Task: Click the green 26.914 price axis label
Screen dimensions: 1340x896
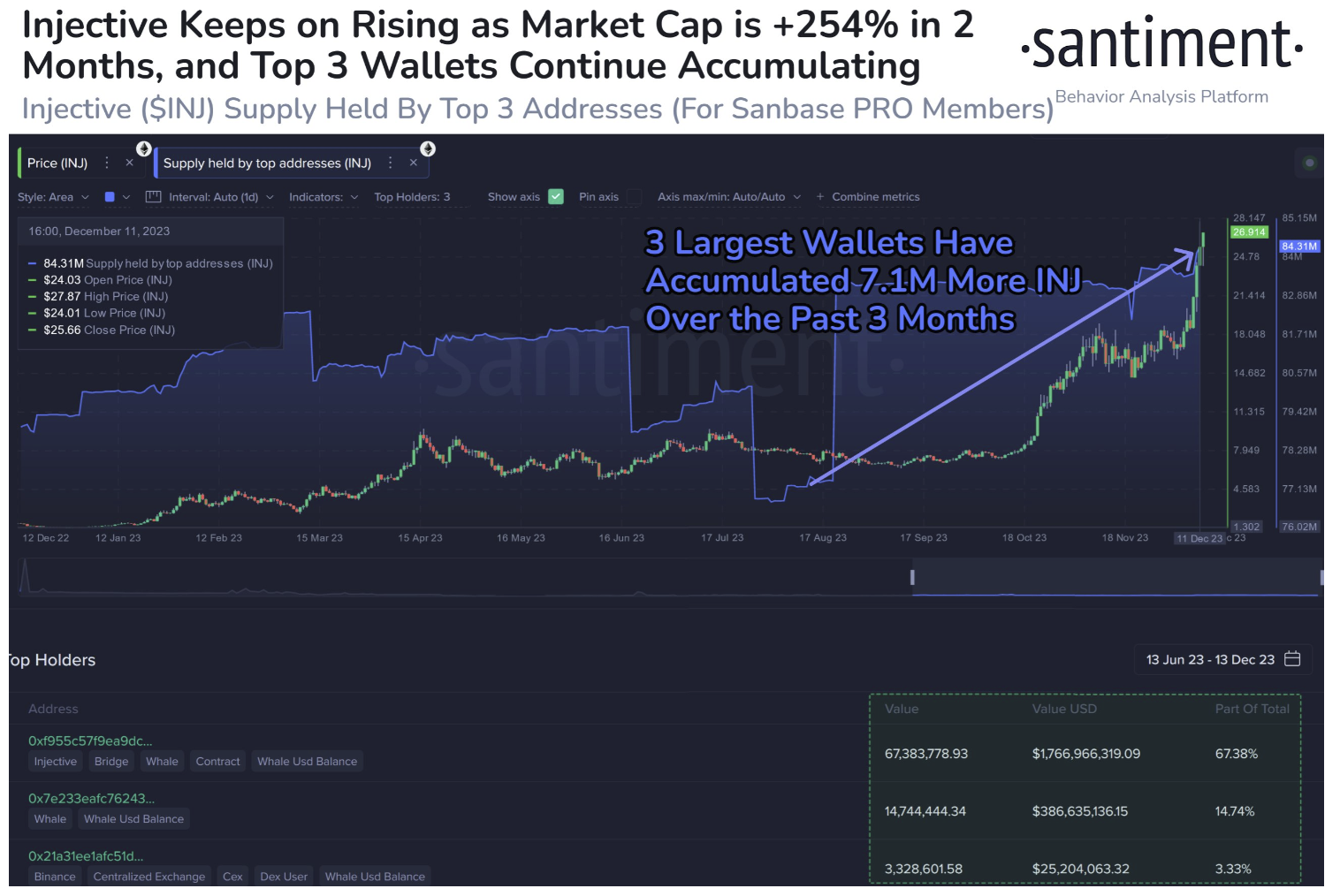Action: [x=1250, y=232]
